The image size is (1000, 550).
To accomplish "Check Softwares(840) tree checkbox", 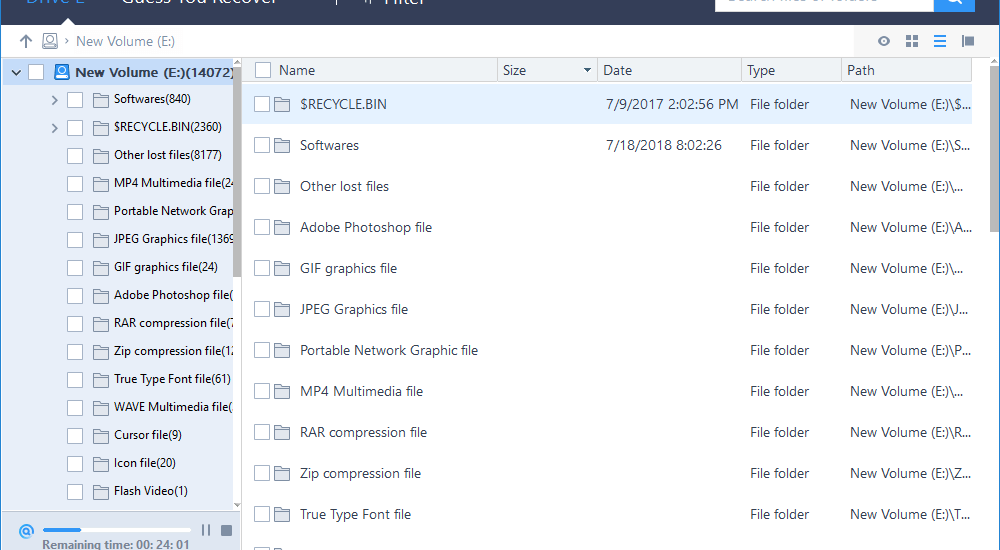I will (75, 100).
